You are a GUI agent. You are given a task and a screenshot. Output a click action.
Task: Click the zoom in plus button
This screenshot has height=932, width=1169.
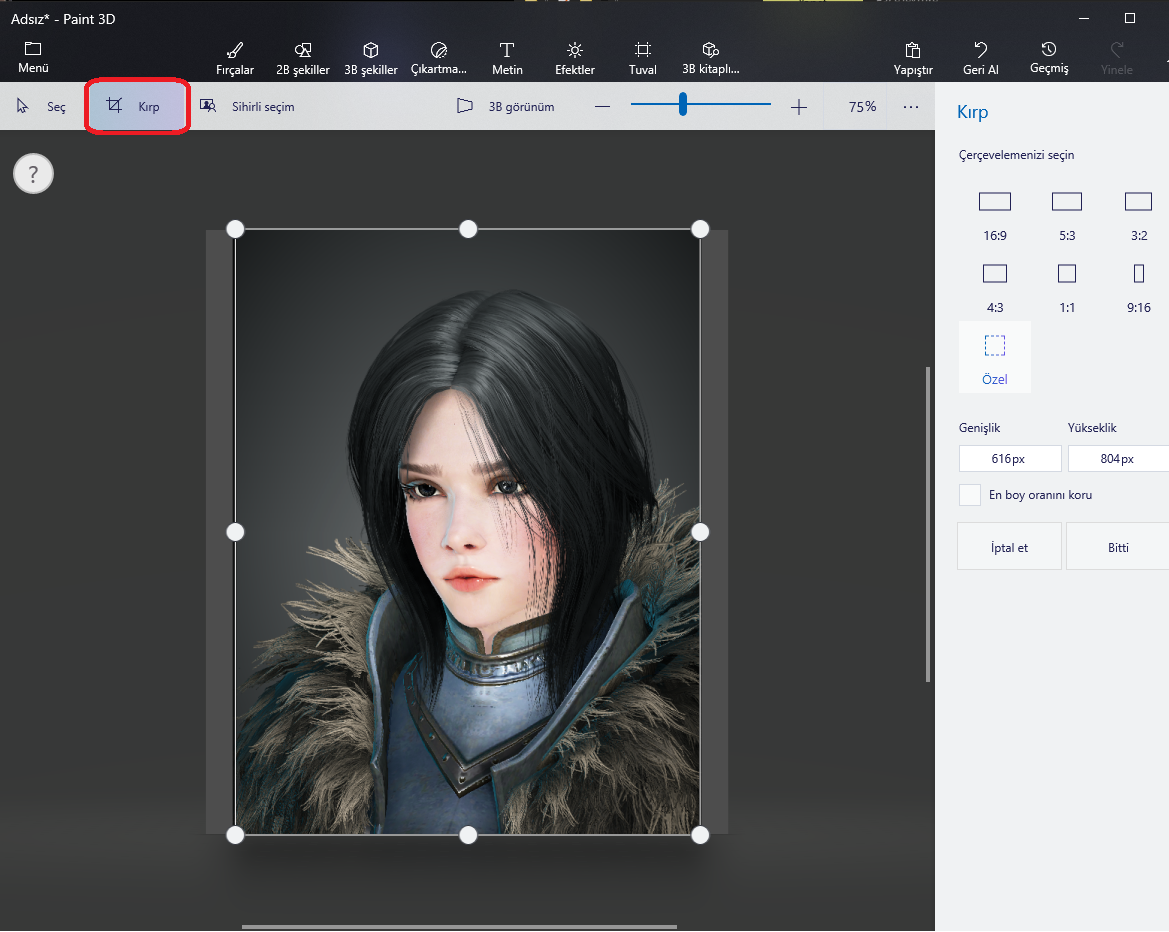(798, 107)
